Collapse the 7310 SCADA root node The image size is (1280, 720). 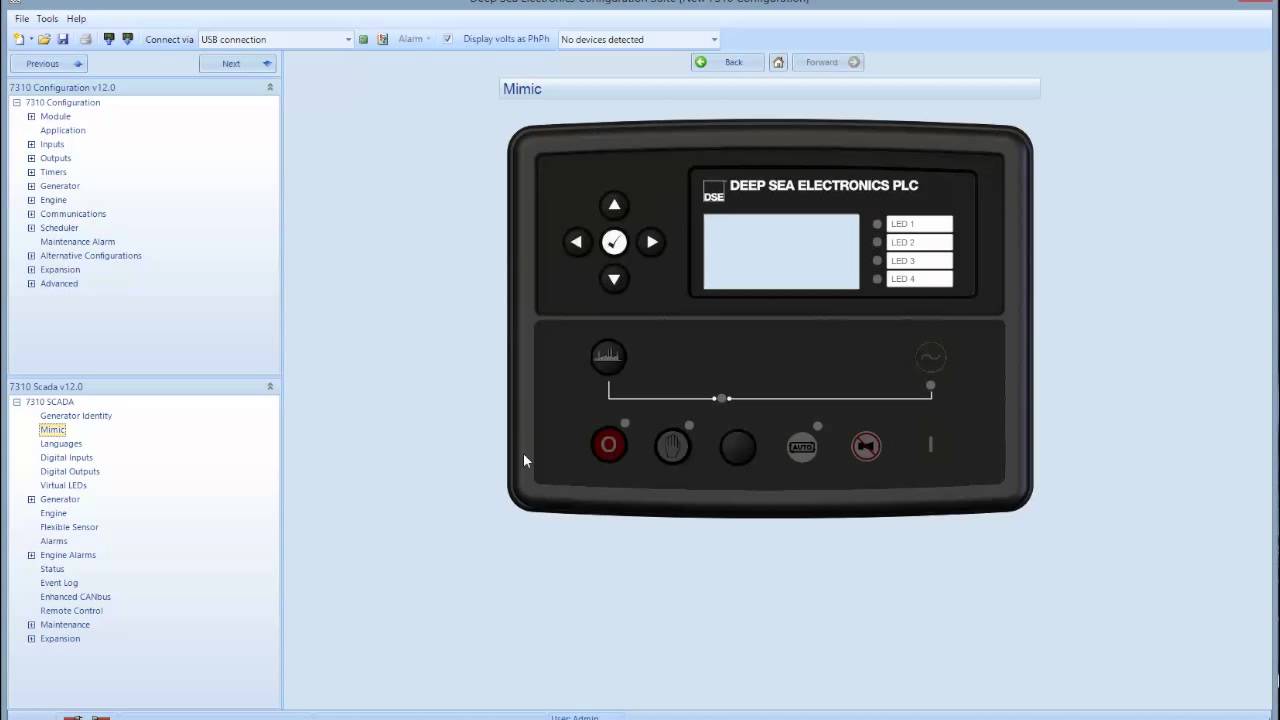pyautogui.click(x=17, y=402)
